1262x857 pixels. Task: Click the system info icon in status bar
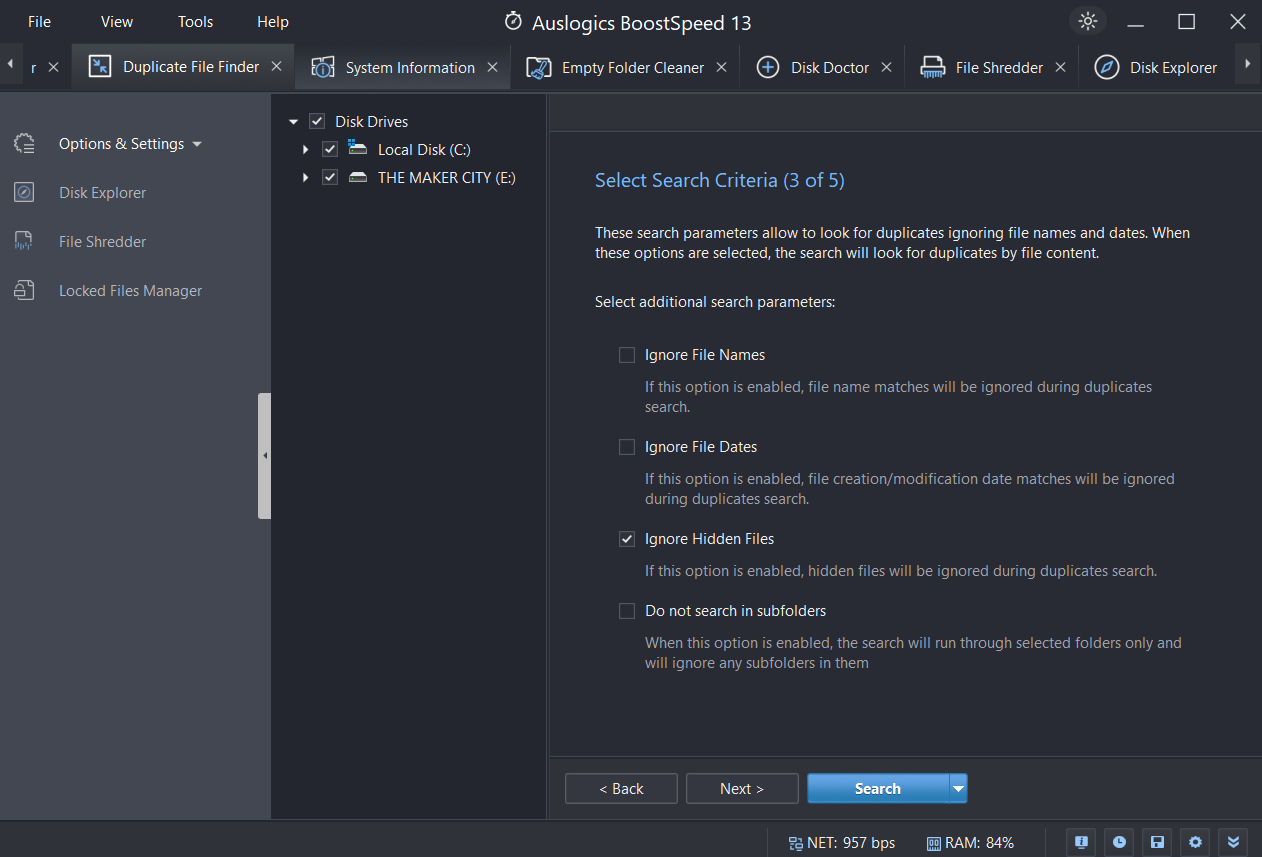1081,842
